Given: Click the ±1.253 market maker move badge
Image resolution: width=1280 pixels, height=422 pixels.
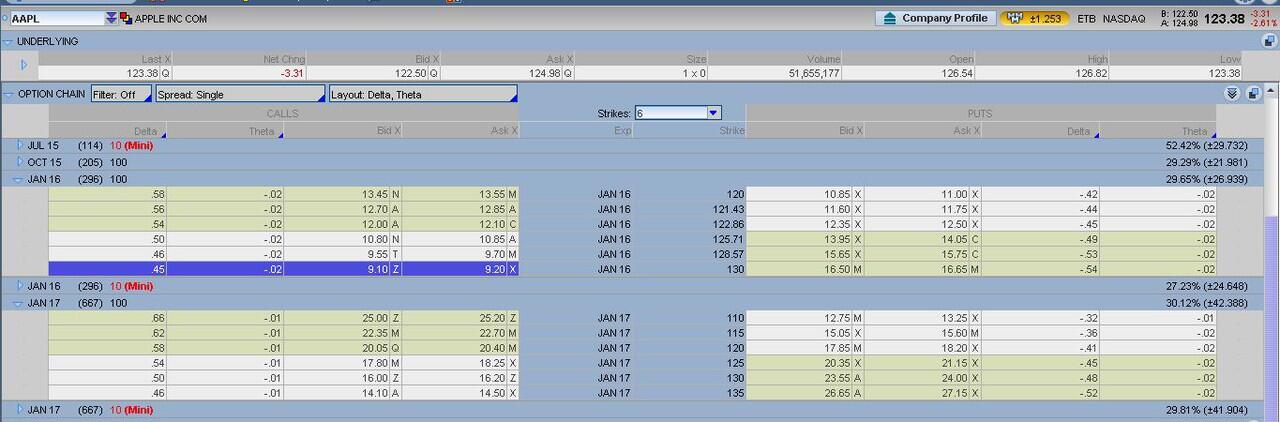Looking at the screenshot, I should coord(1035,18).
